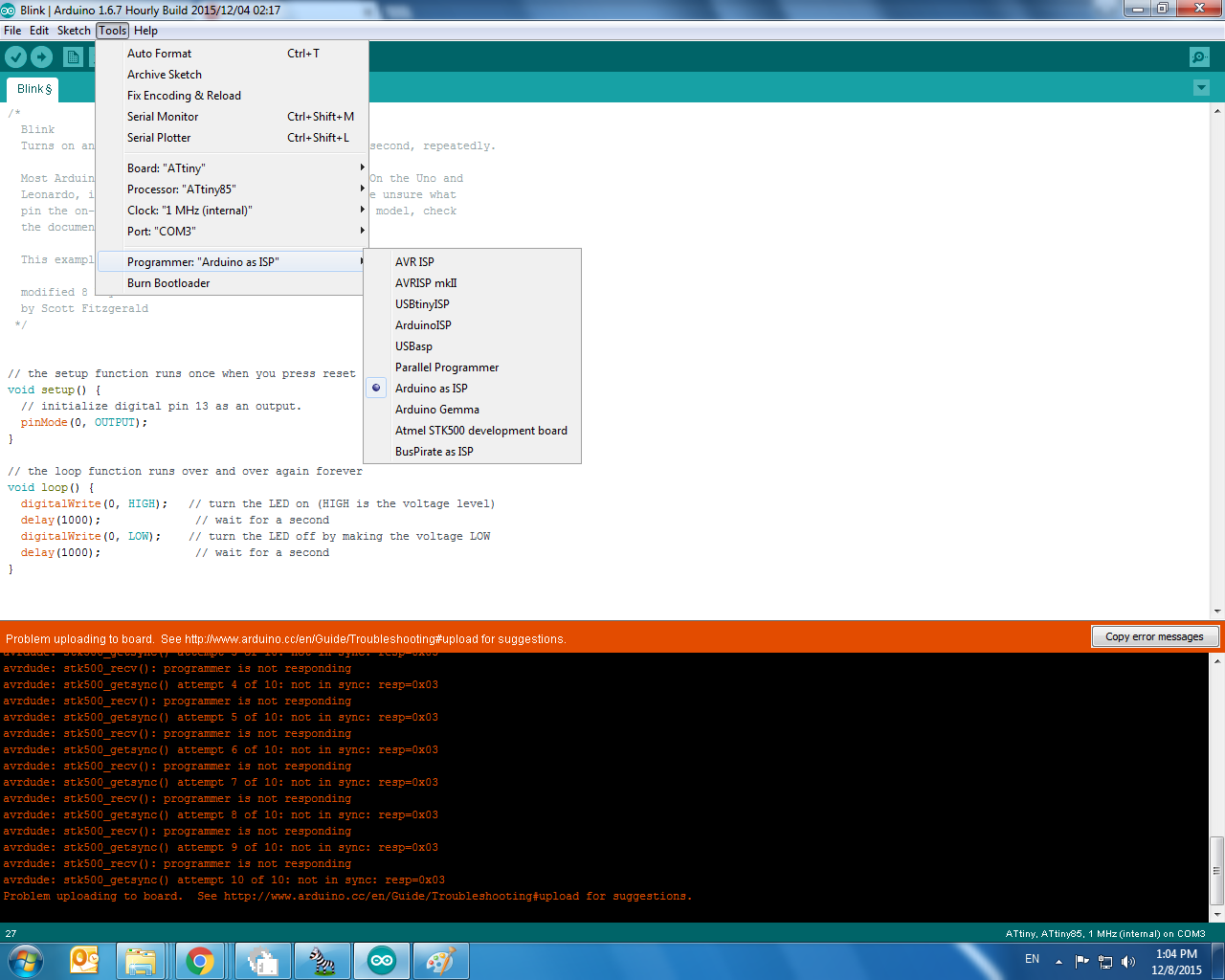
Task: Open the Sketch menu
Action: (x=74, y=31)
